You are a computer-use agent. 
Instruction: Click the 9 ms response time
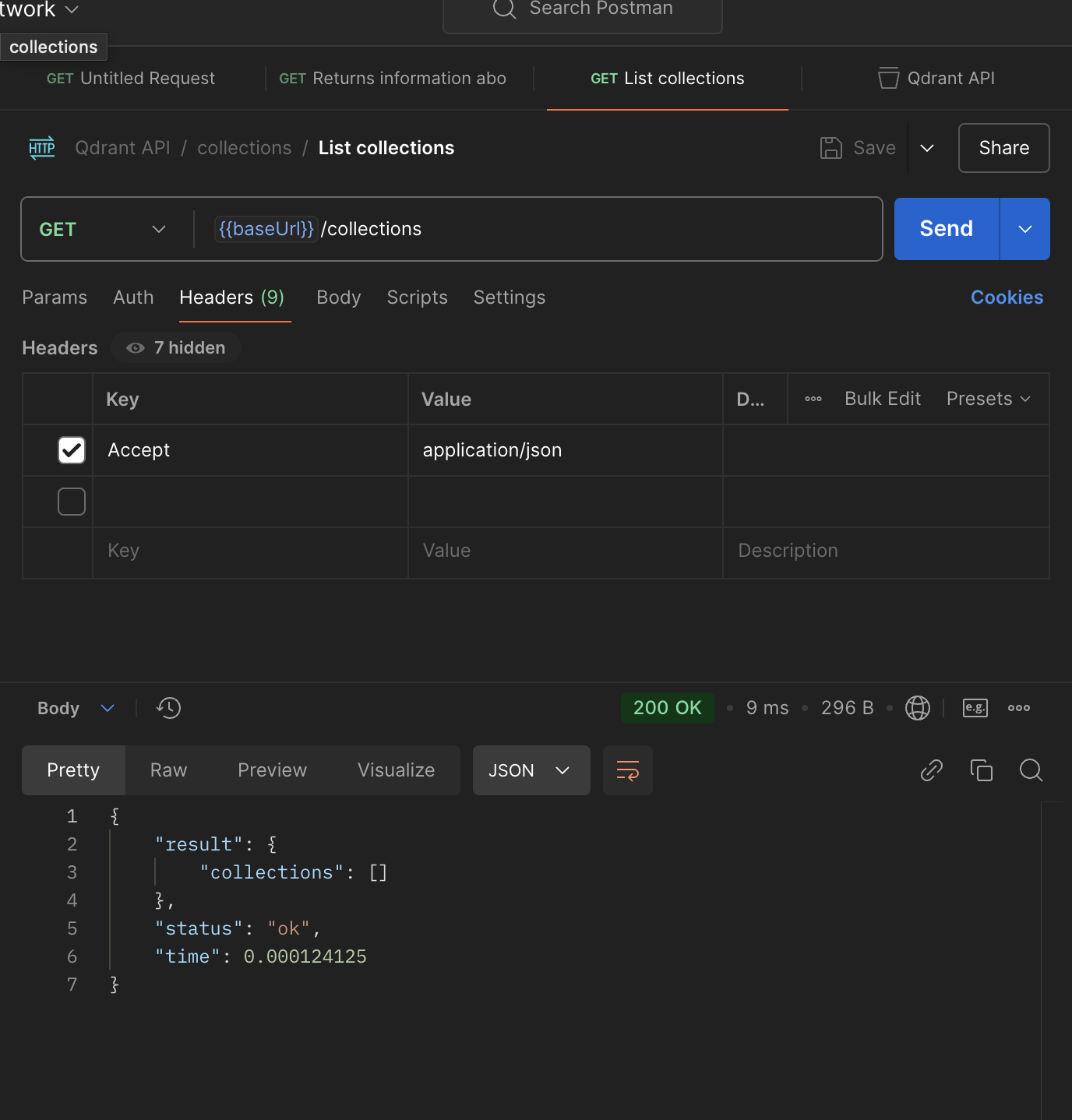(767, 708)
